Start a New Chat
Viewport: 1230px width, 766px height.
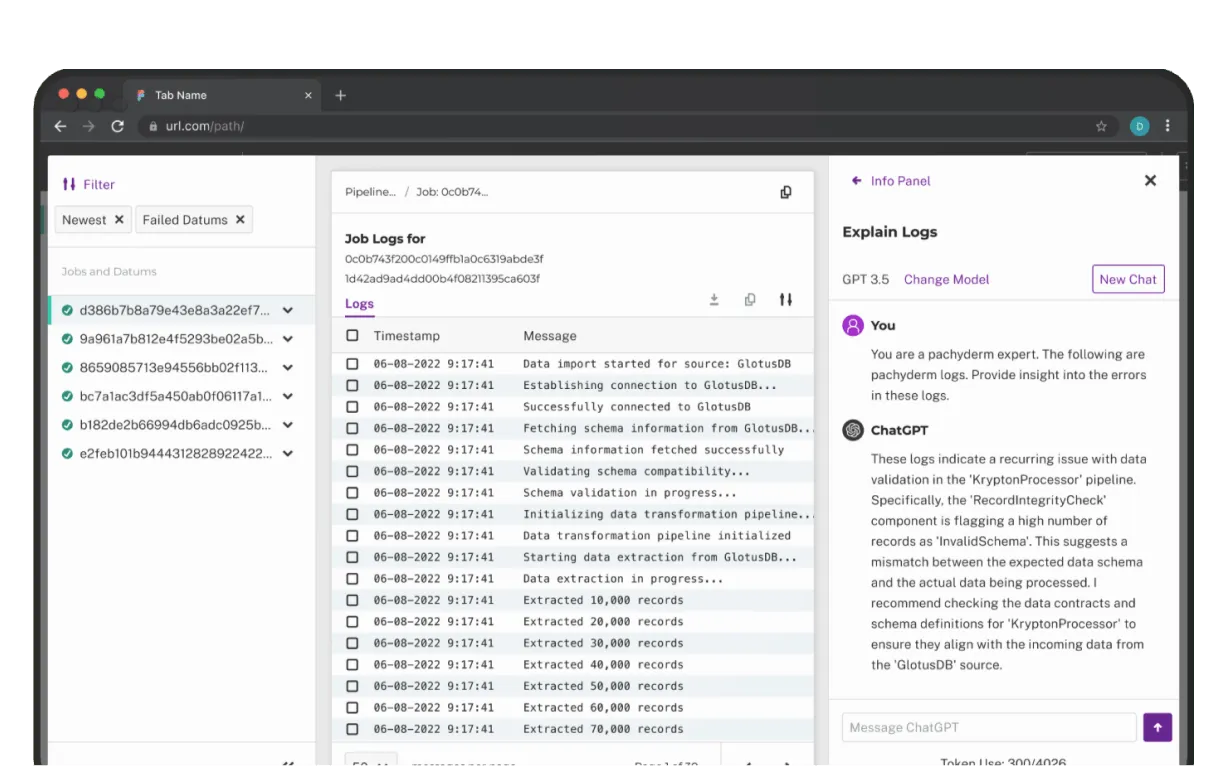click(1128, 279)
